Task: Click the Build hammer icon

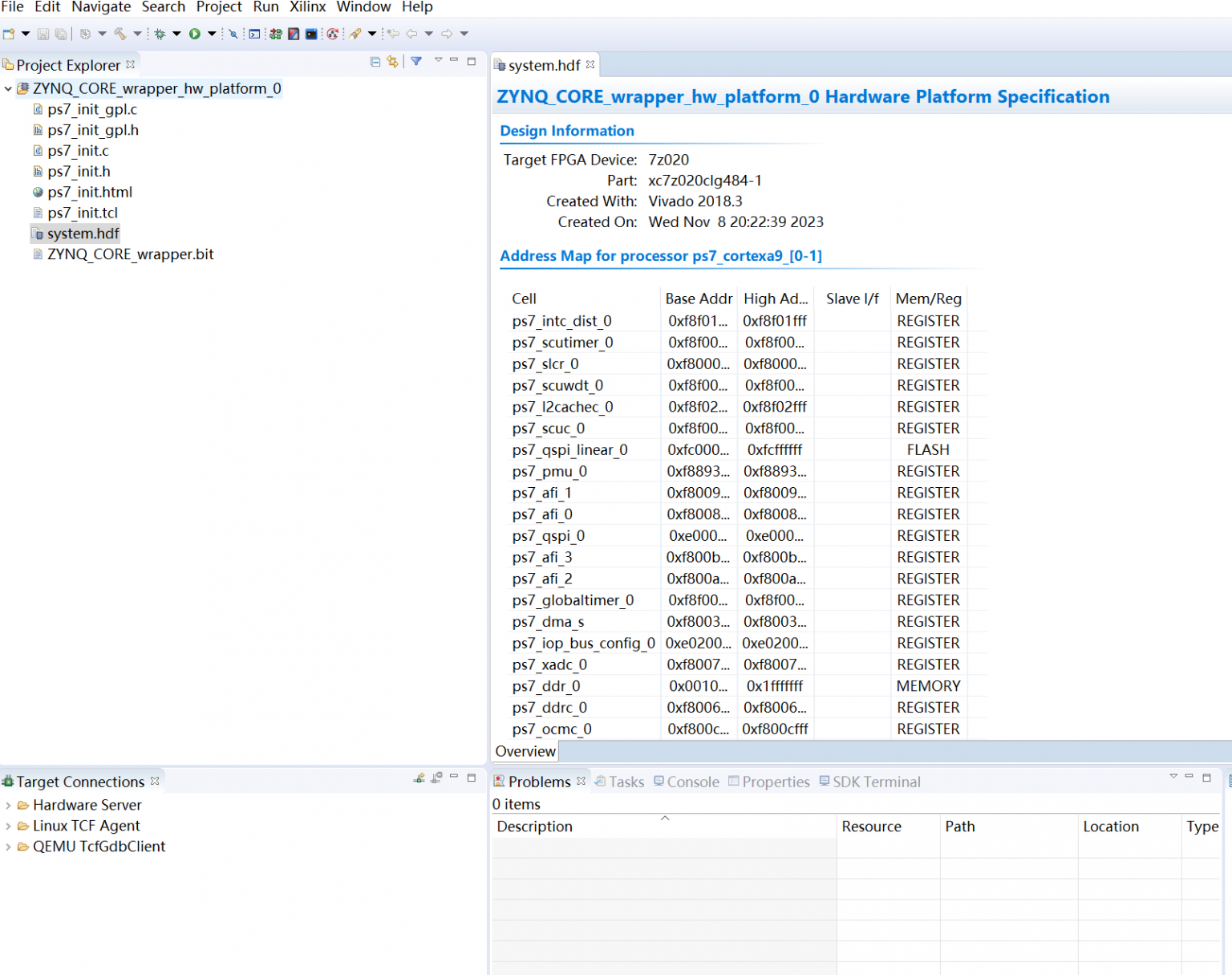Action: pos(120,34)
